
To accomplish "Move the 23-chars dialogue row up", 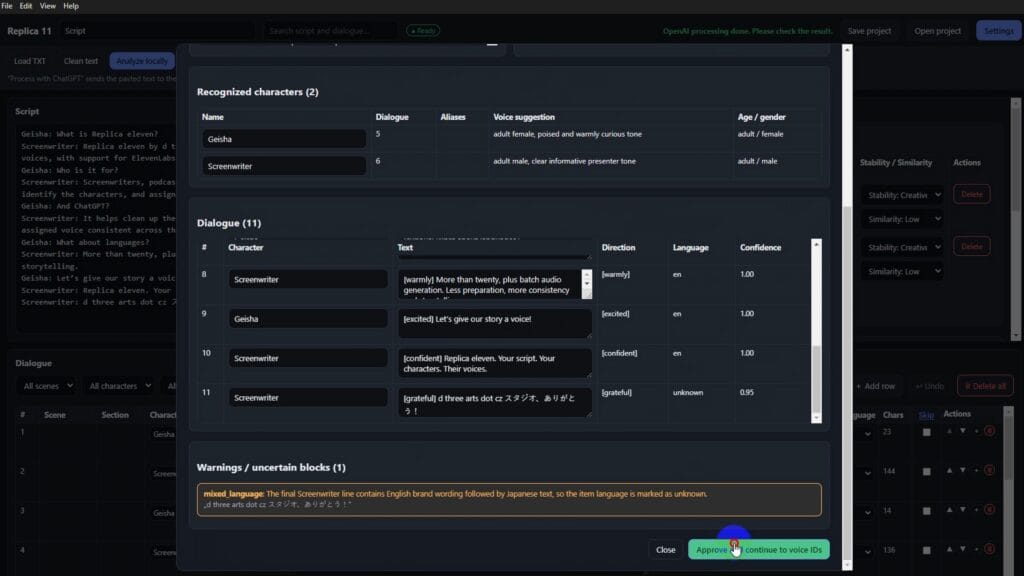I will coord(949,431).
